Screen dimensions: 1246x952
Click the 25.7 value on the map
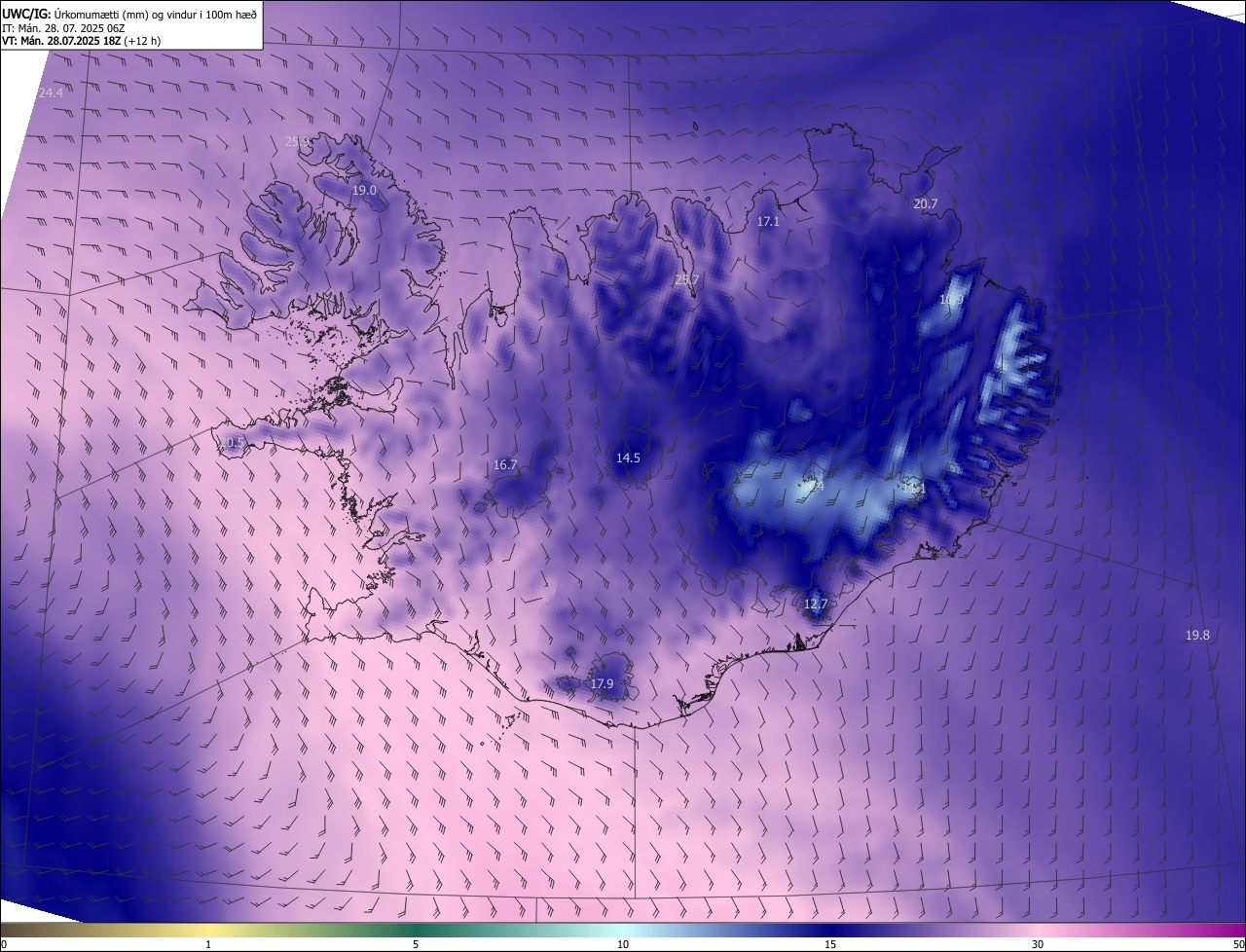(687, 280)
